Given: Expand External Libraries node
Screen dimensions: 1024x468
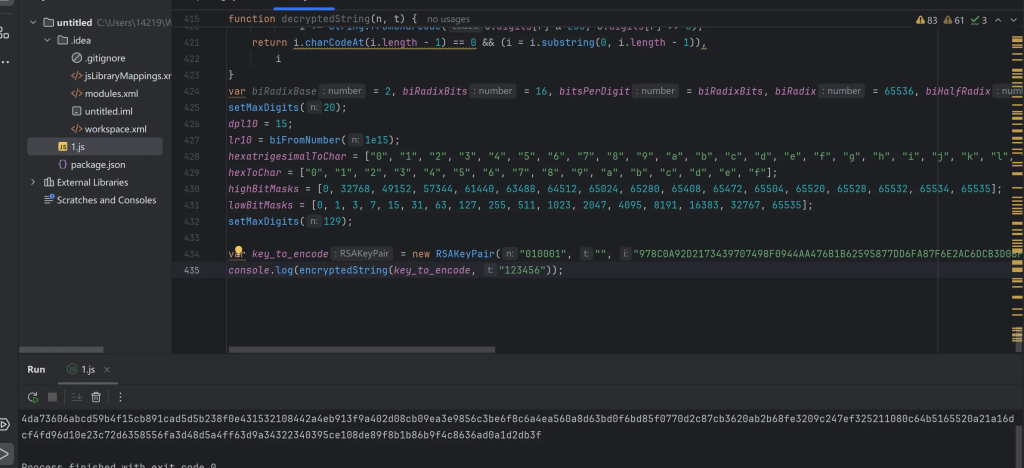Looking at the screenshot, I should point(34,182).
